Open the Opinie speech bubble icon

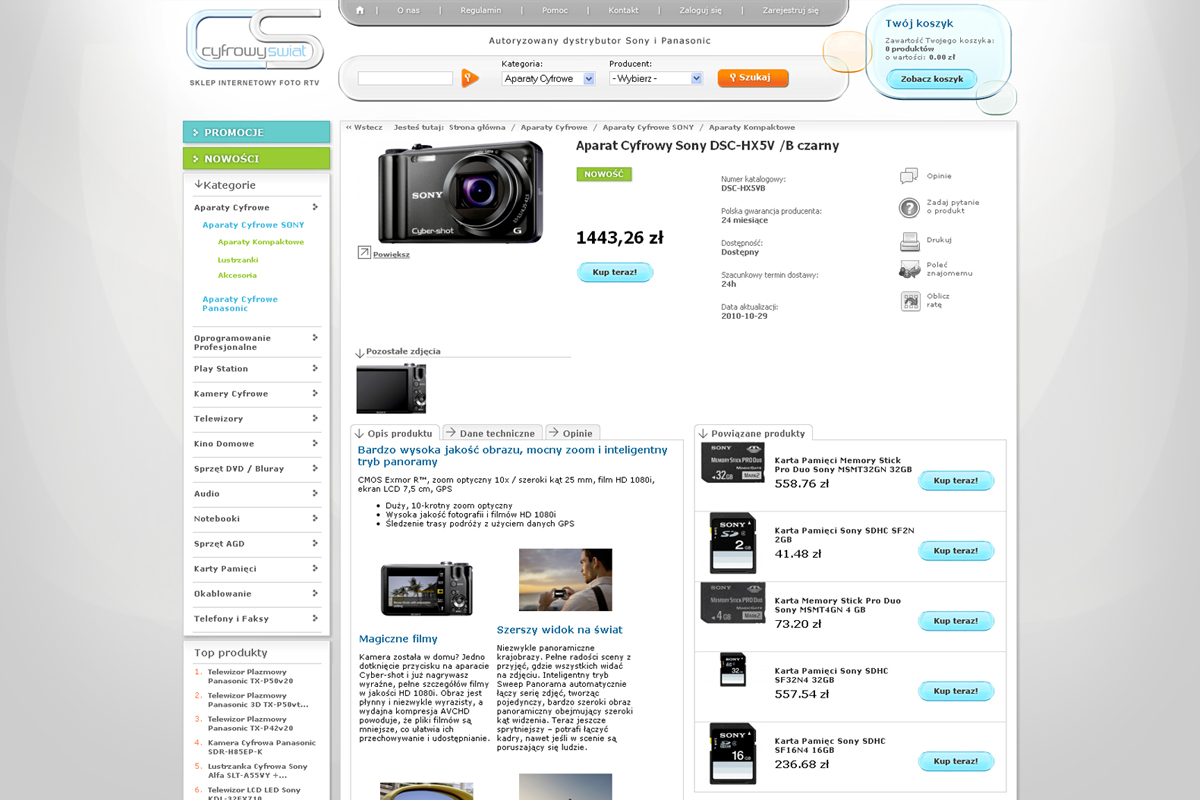(x=909, y=176)
